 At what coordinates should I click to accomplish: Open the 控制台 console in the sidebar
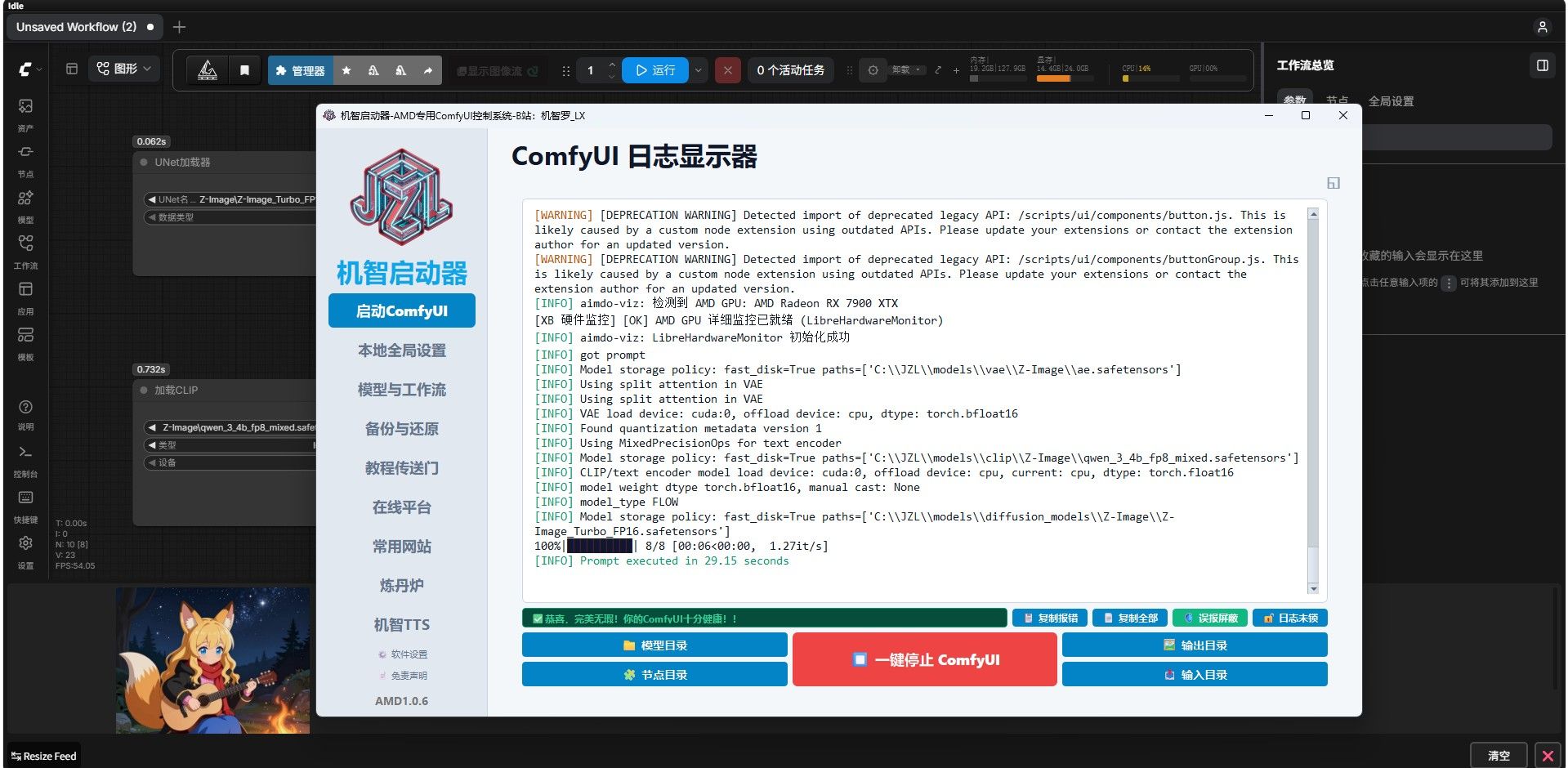pos(25,460)
